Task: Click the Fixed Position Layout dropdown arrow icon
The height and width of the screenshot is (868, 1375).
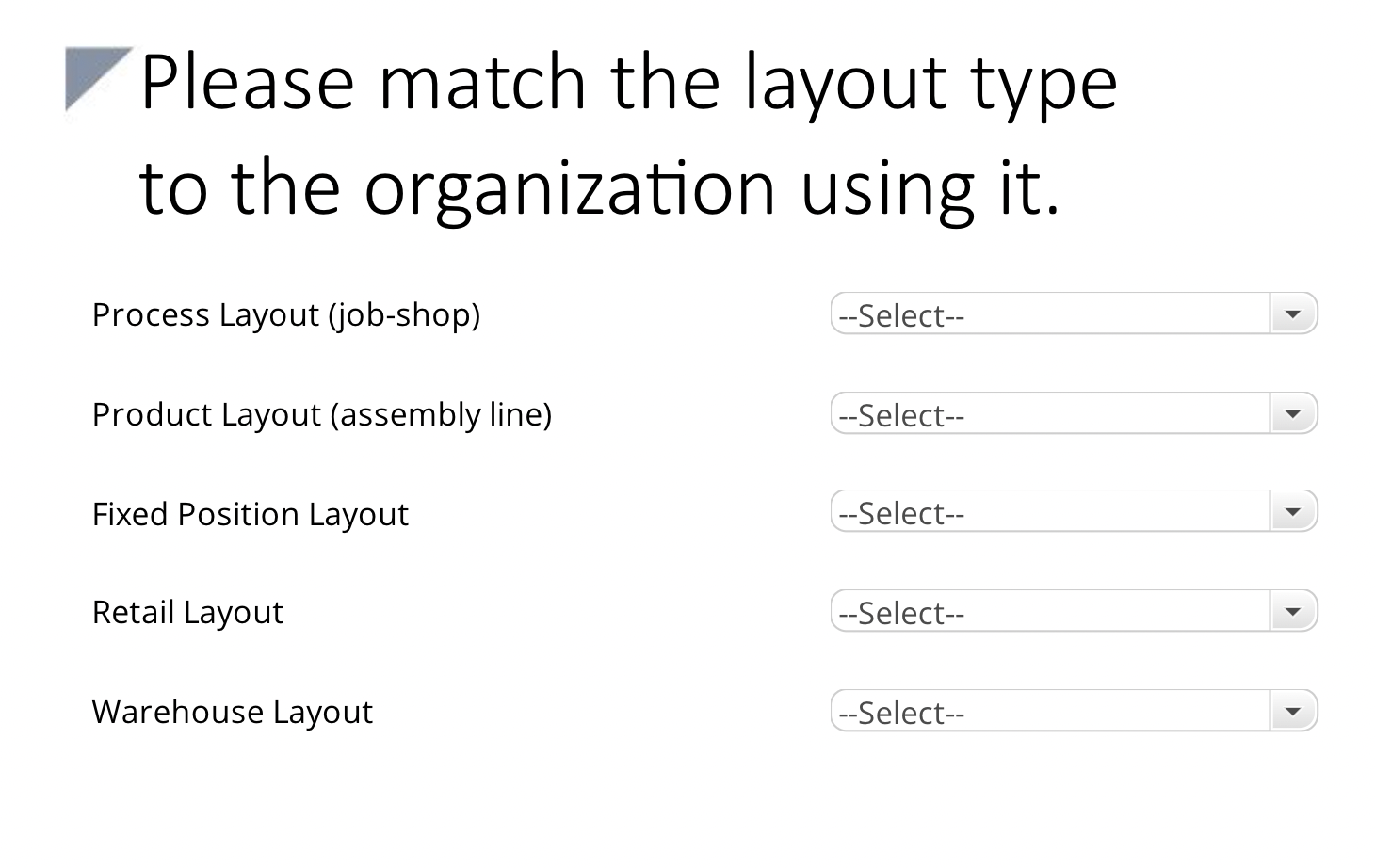Action: click(x=1292, y=511)
